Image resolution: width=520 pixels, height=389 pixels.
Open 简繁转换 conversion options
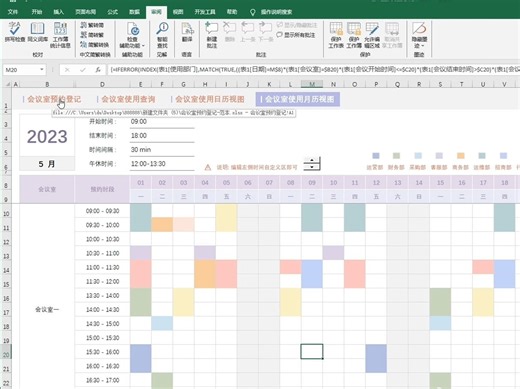(95, 45)
